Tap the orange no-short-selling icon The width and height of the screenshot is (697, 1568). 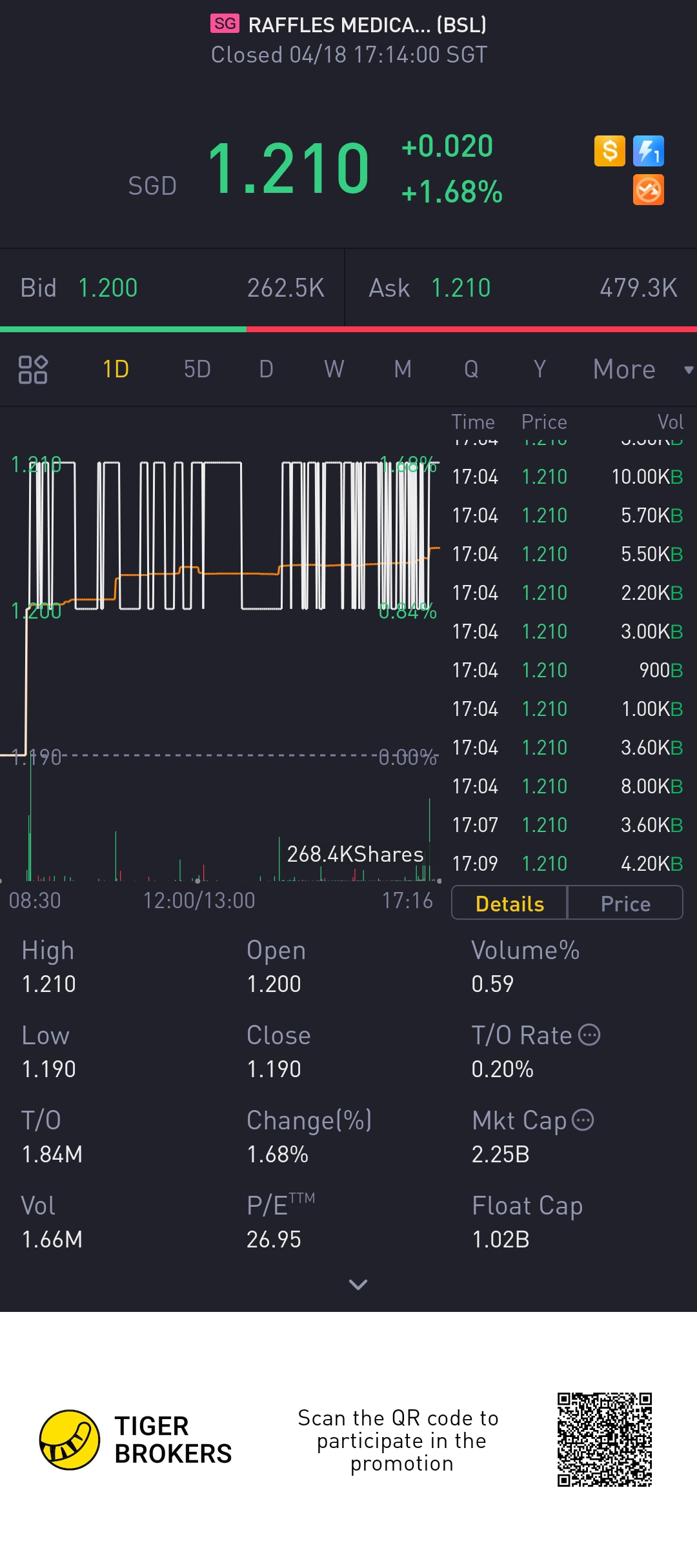(x=649, y=190)
